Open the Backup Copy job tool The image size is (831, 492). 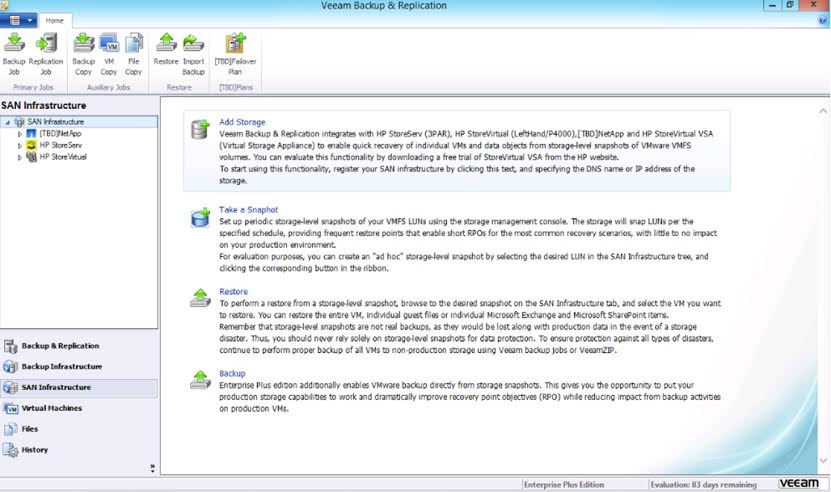[x=83, y=54]
